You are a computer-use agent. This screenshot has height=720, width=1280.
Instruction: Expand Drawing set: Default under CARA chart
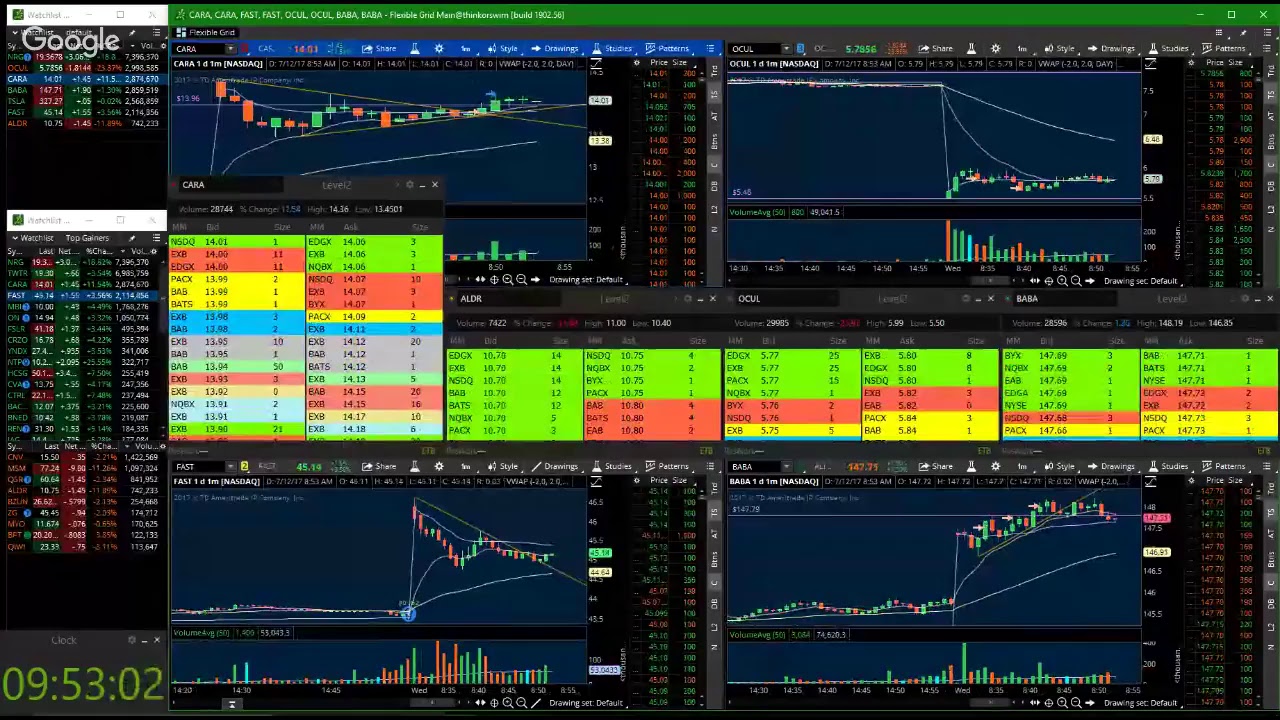point(585,280)
